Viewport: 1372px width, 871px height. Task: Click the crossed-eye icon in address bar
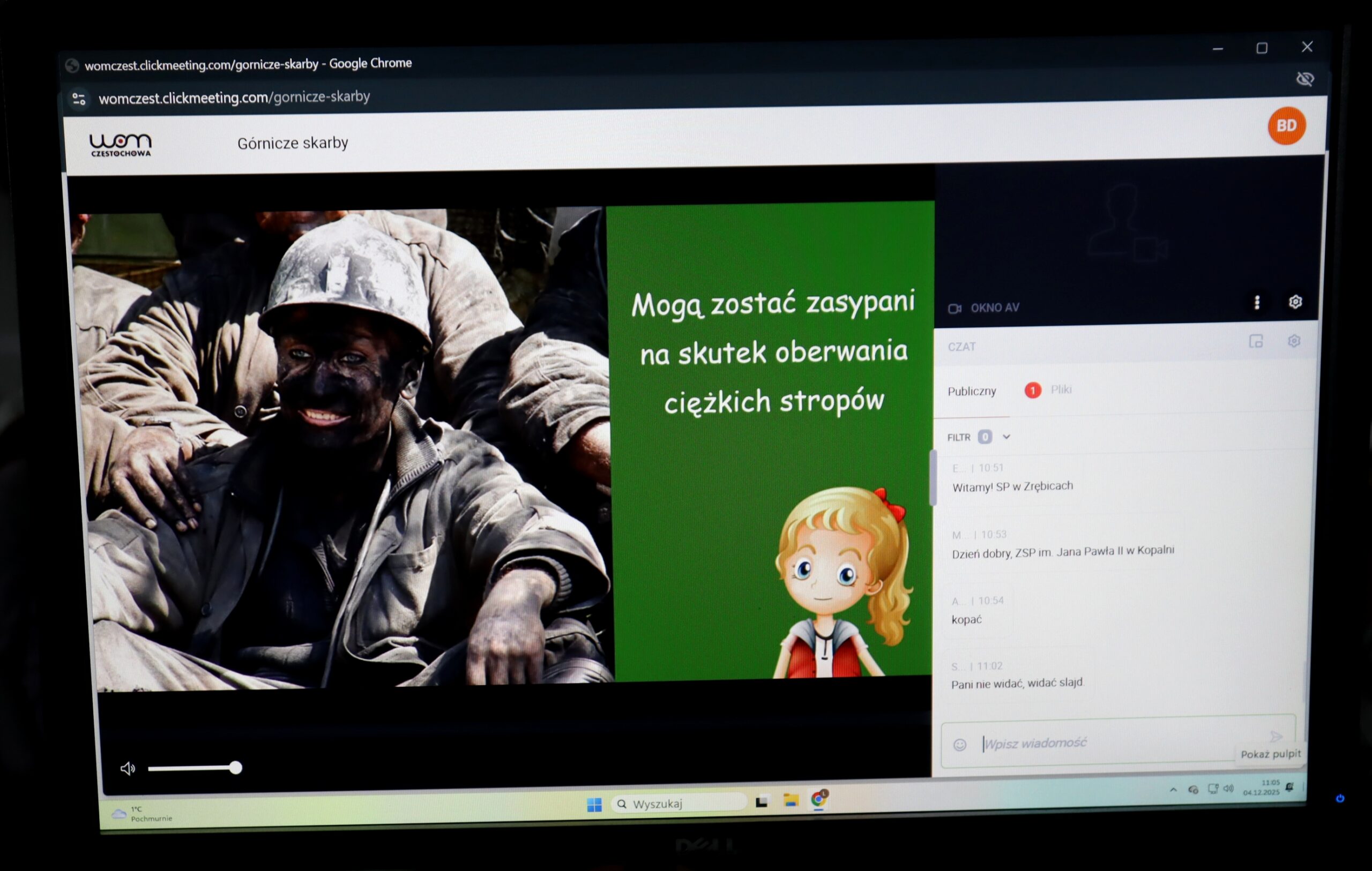[1305, 79]
